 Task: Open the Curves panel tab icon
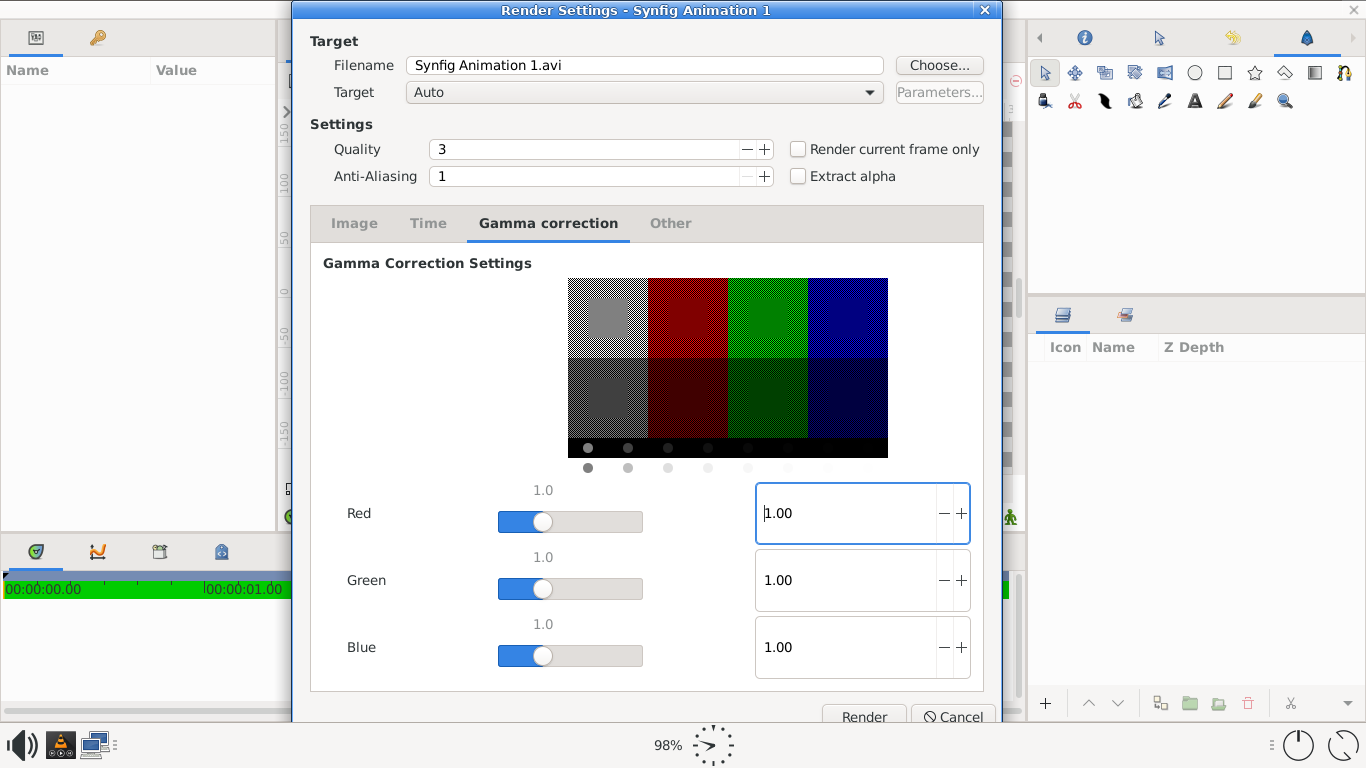[x=97, y=551]
